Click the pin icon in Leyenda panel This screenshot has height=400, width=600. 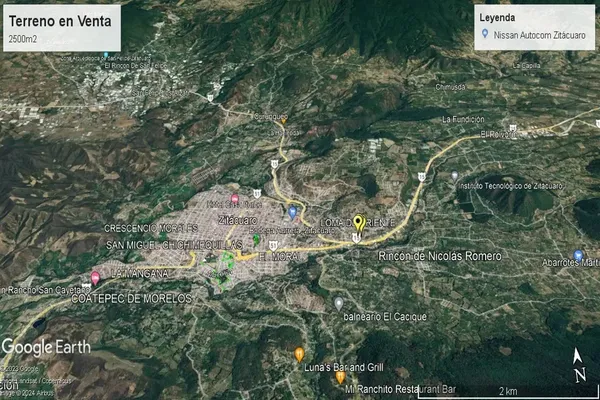(x=485, y=33)
